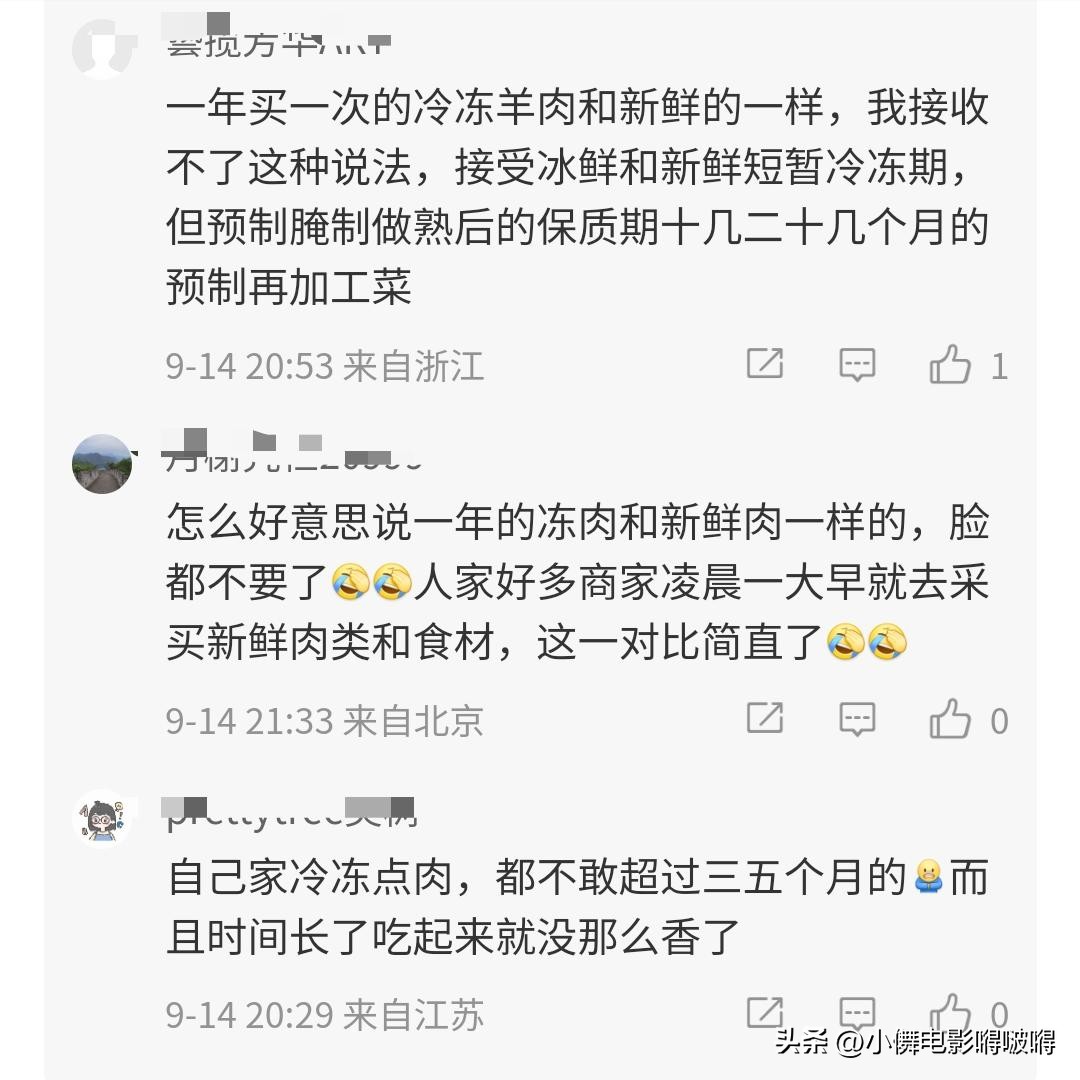This screenshot has width=1080, height=1080.
Task: Share the Beijing comment via share icon
Action: (x=765, y=718)
